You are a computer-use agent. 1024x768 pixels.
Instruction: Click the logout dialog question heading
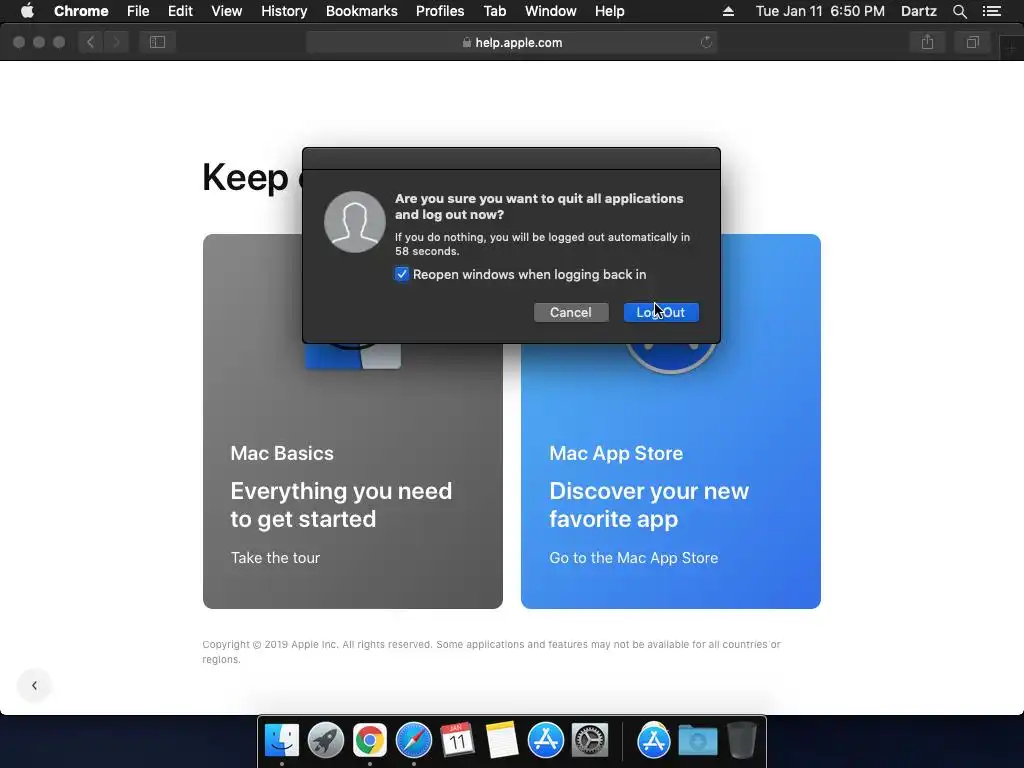point(539,206)
